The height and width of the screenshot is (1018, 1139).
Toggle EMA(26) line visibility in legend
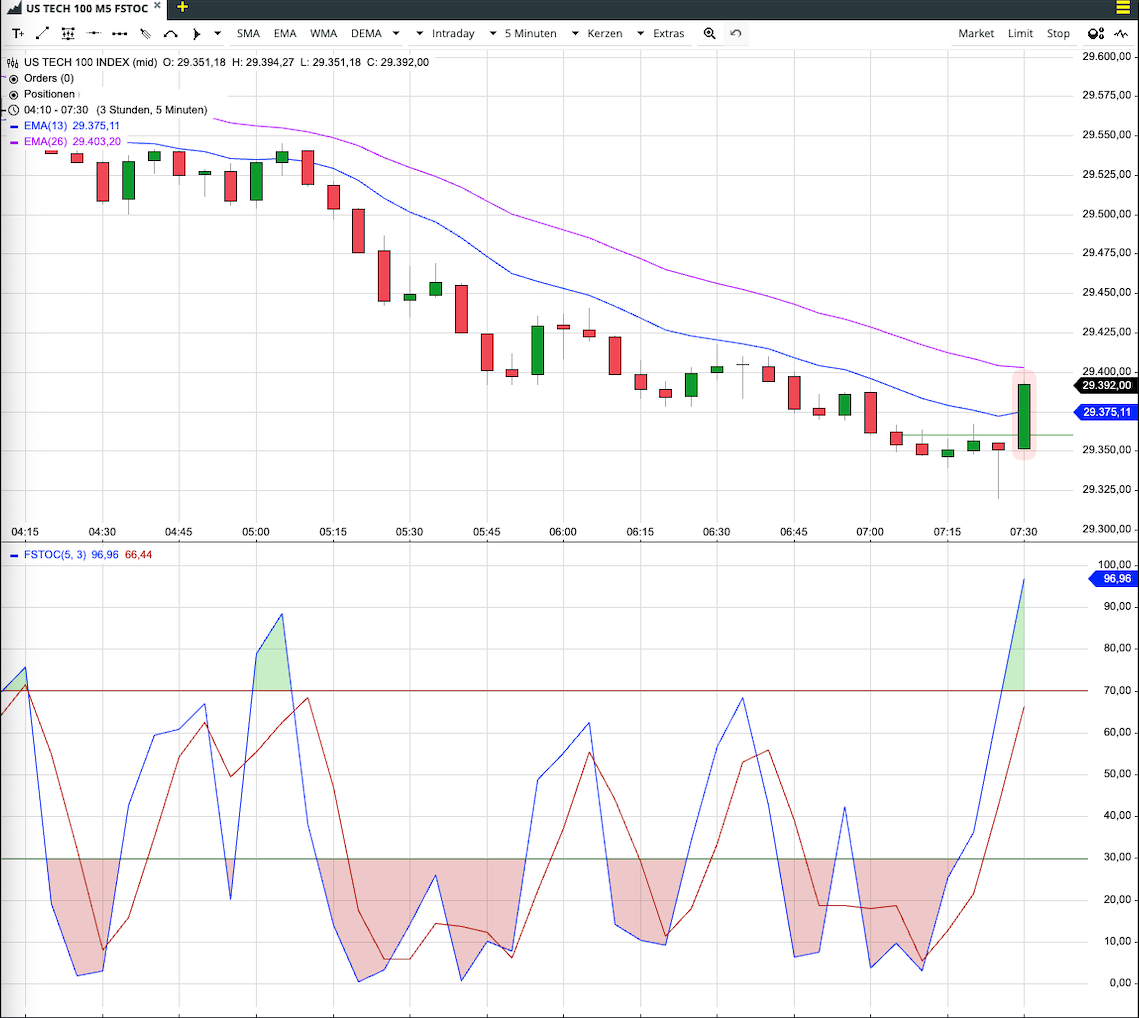[x=15, y=142]
